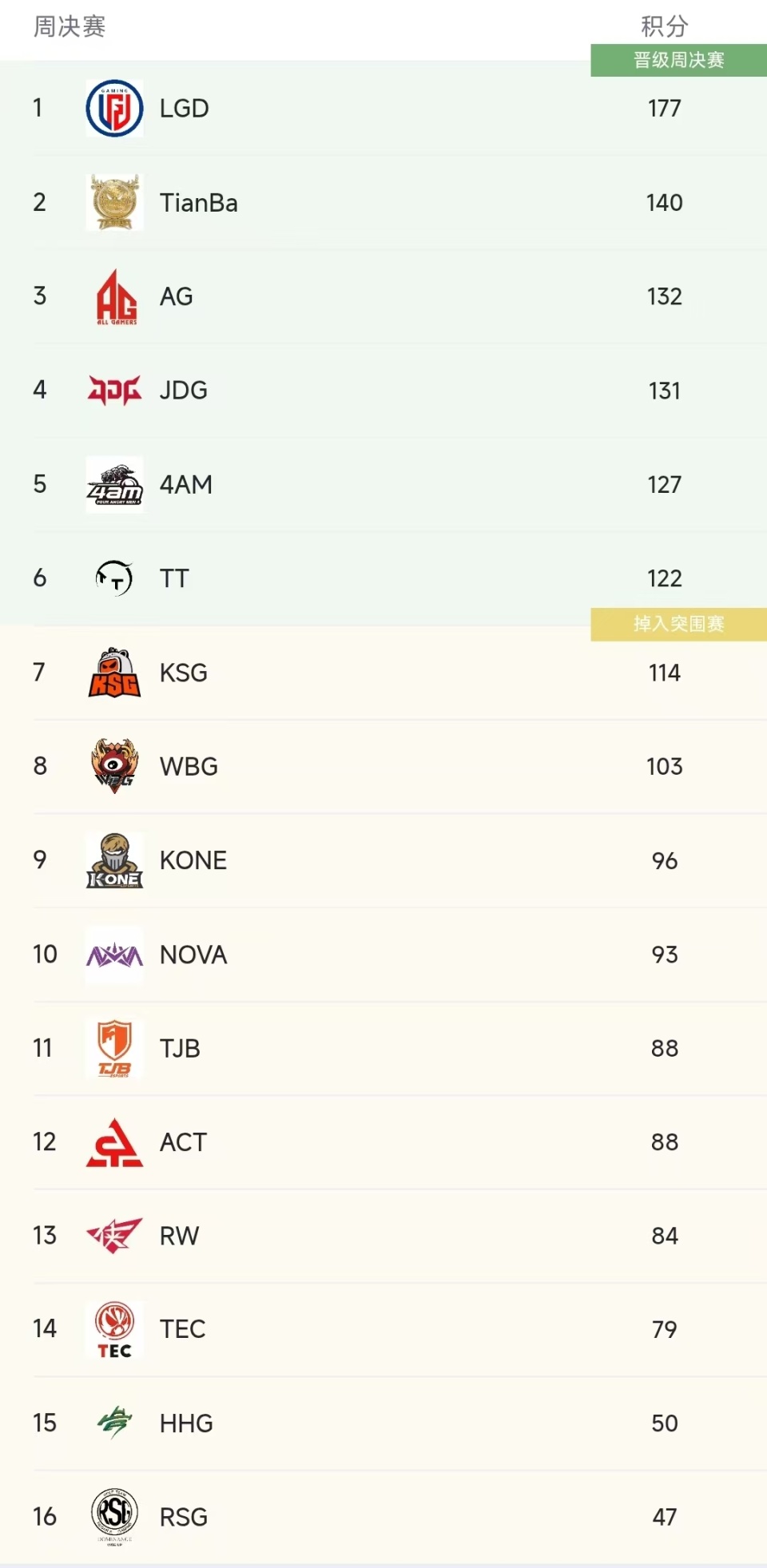Tap the 积分 column header
The height and width of the screenshot is (1568, 767).
coord(664,26)
